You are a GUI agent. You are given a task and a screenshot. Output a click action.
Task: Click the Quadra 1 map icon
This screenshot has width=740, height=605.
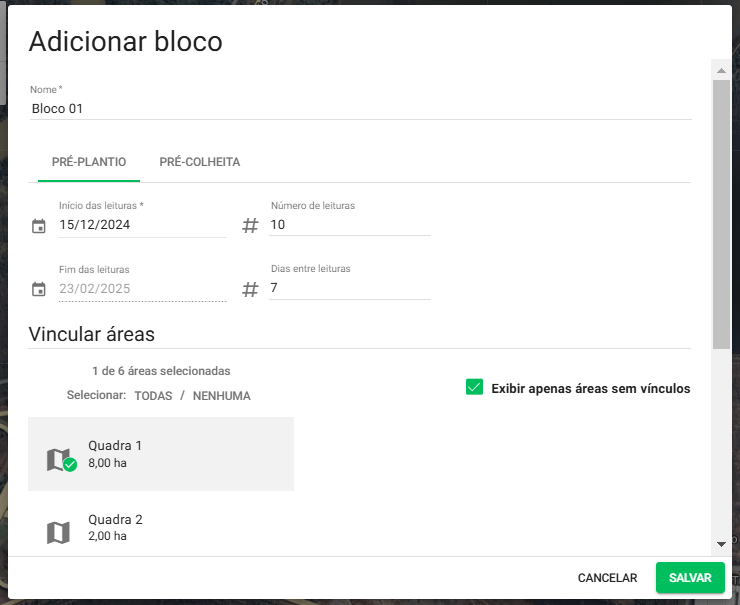point(59,459)
